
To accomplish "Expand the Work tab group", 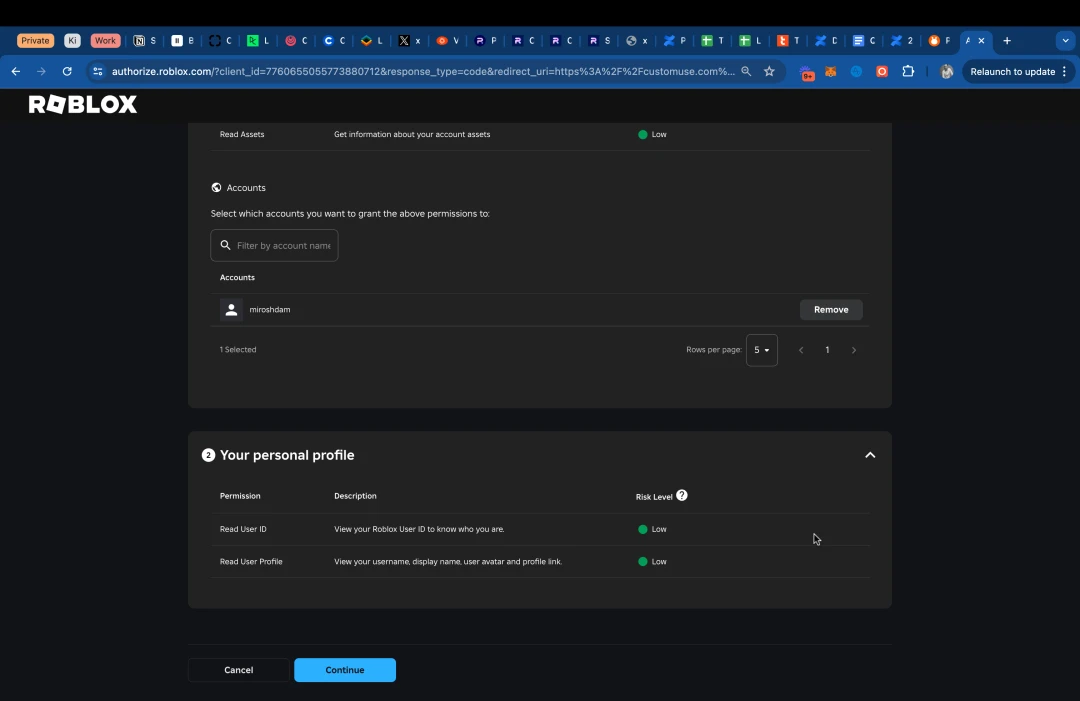I will click(x=105, y=41).
